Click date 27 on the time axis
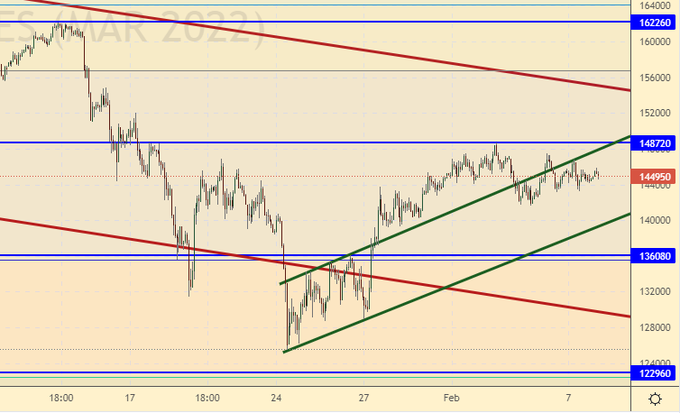The height and width of the screenshot is (413, 680). (x=365, y=397)
